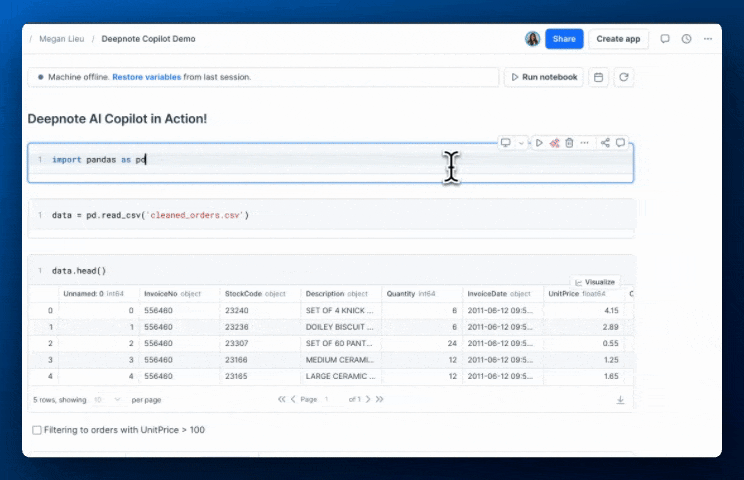Click the DOILEY BISCUIT description cell

tap(339, 327)
